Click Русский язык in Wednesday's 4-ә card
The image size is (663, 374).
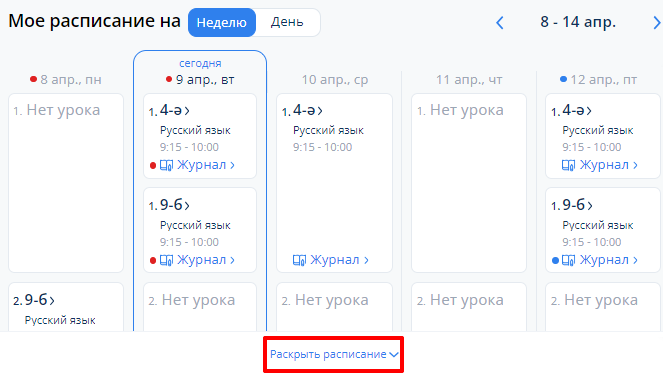tap(328, 130)
